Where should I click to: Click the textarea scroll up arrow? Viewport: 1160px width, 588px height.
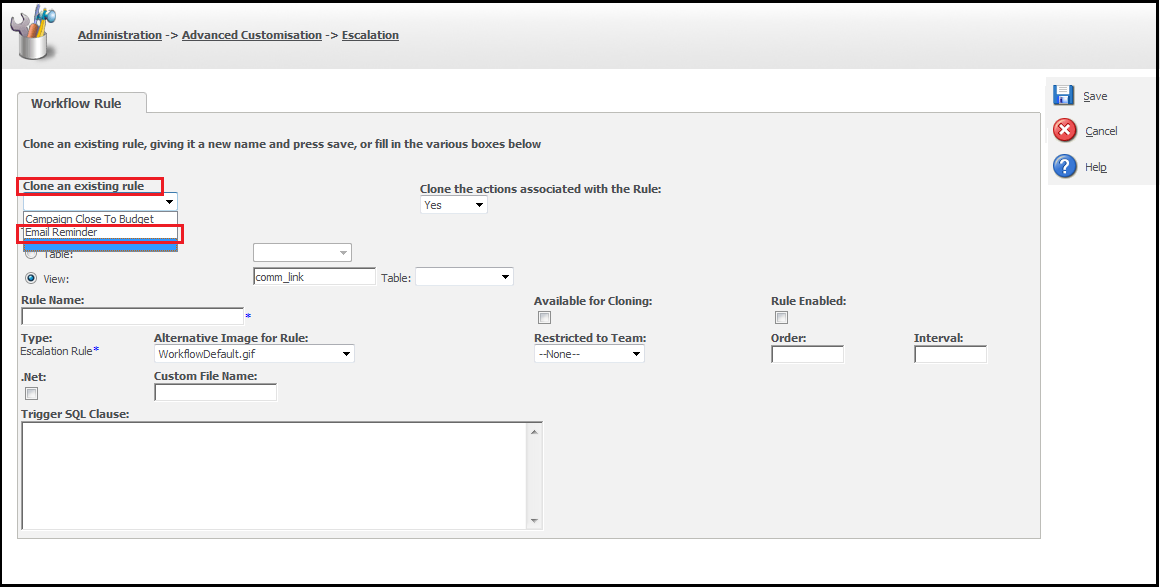pos(535,431)
